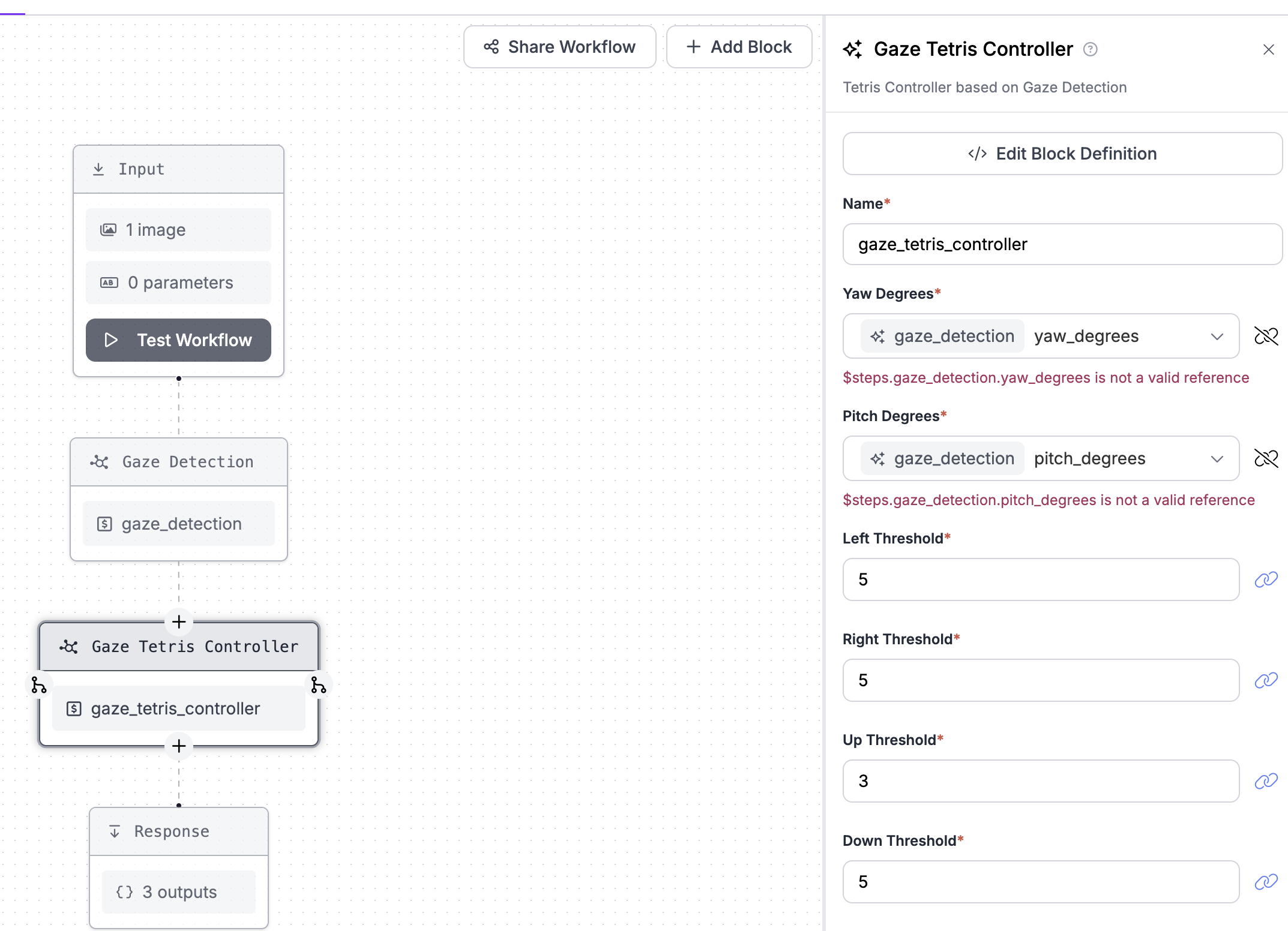This screenshot has height=931, width=1288.
Task: Click the Name input field
Action: (x=1062, y=244)
